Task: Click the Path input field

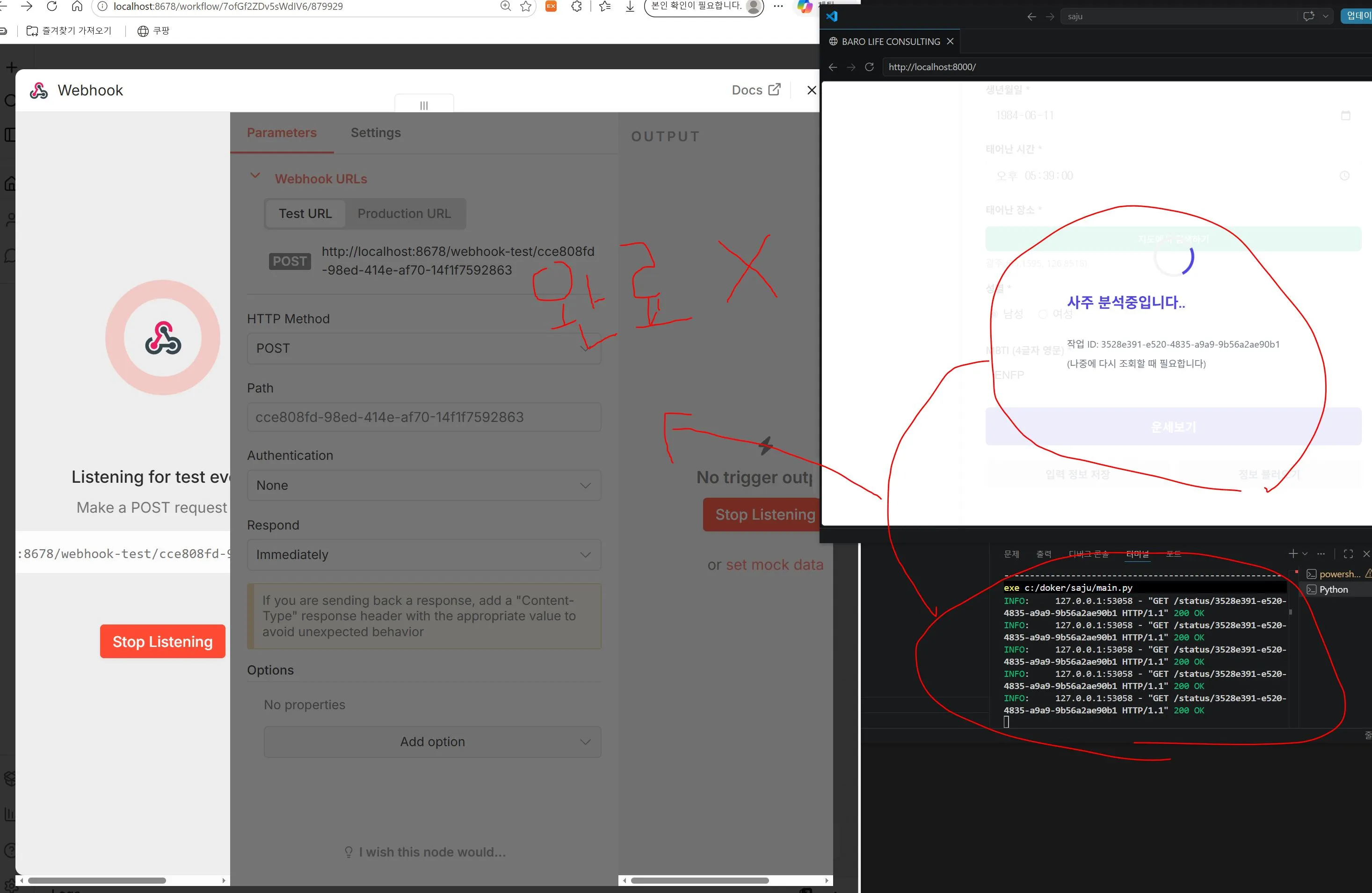Action: pyautogui.click(x=424, y=417)
